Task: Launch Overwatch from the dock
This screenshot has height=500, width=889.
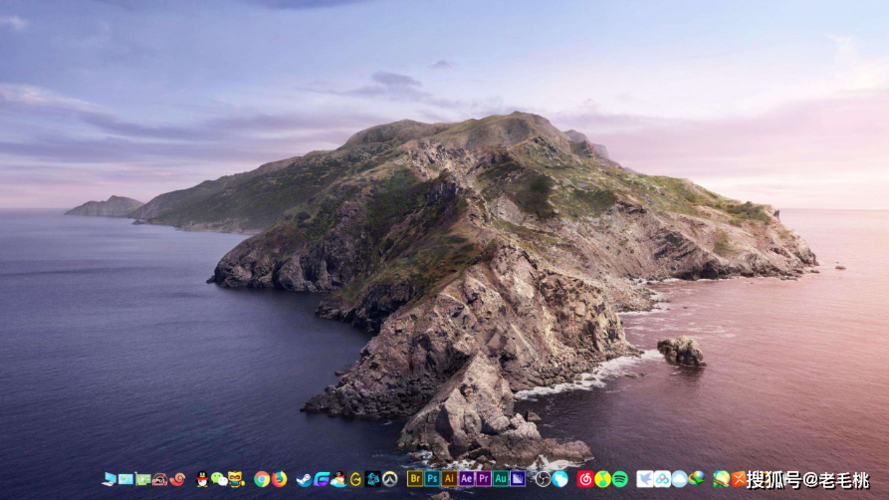Action: point(390,480)
